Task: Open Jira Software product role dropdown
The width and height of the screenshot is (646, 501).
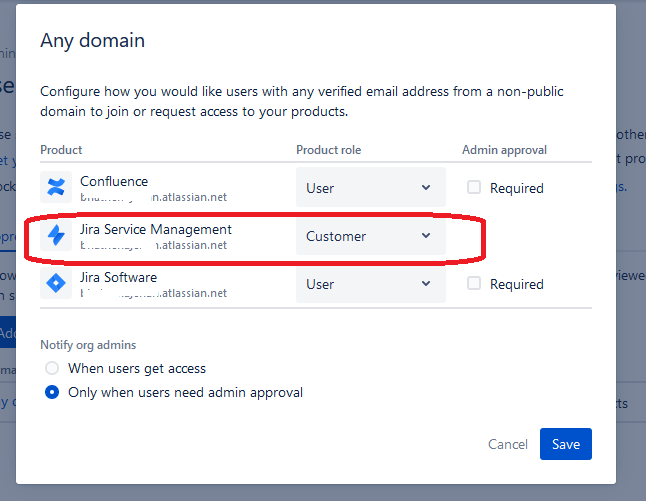Action: pos(370,284)
